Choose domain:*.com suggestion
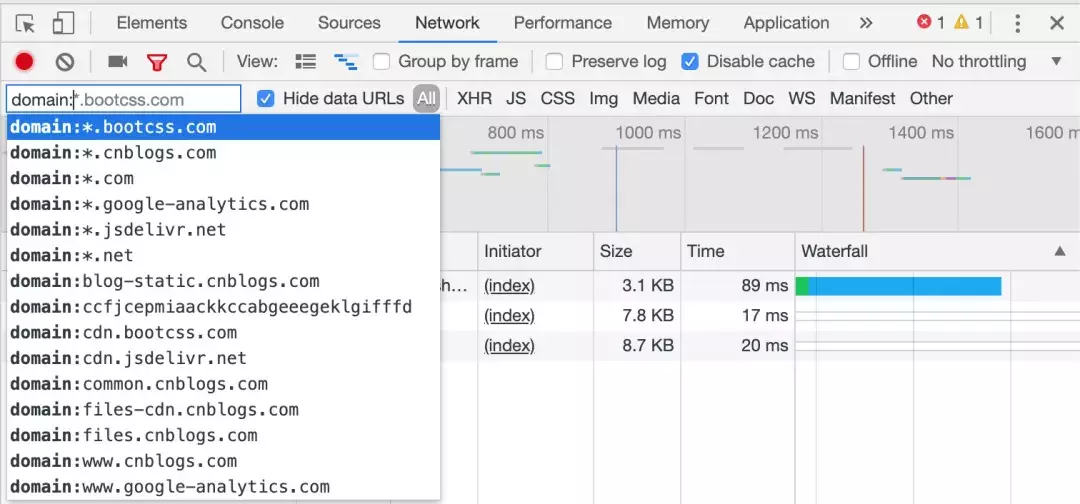Viewport: 1080px width, 504px height. (223, 179)
